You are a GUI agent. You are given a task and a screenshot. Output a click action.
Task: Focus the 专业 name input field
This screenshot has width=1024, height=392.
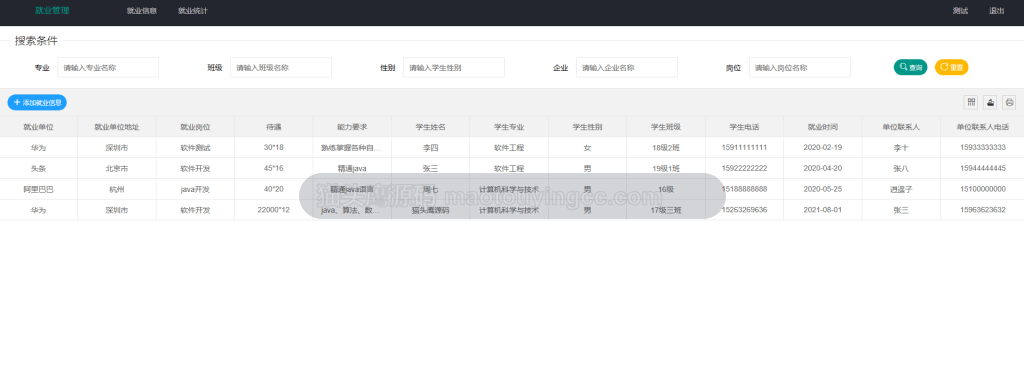click(108, 67)
